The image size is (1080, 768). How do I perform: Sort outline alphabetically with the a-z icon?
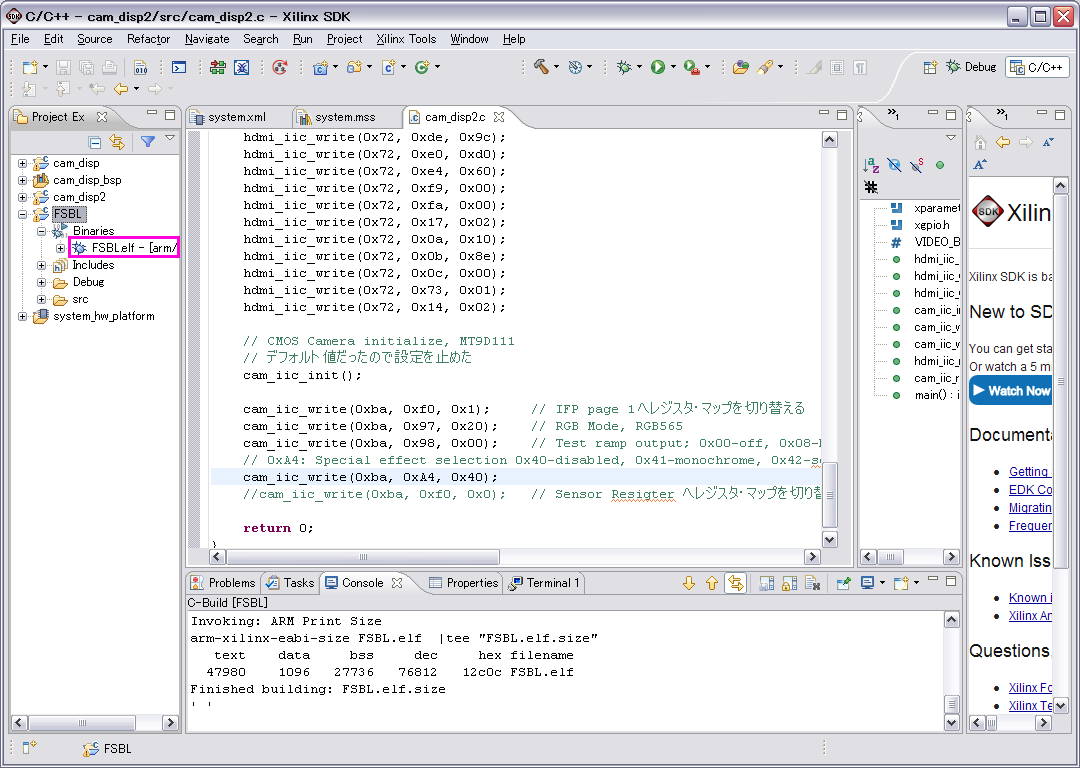click(x=871, y=165)
